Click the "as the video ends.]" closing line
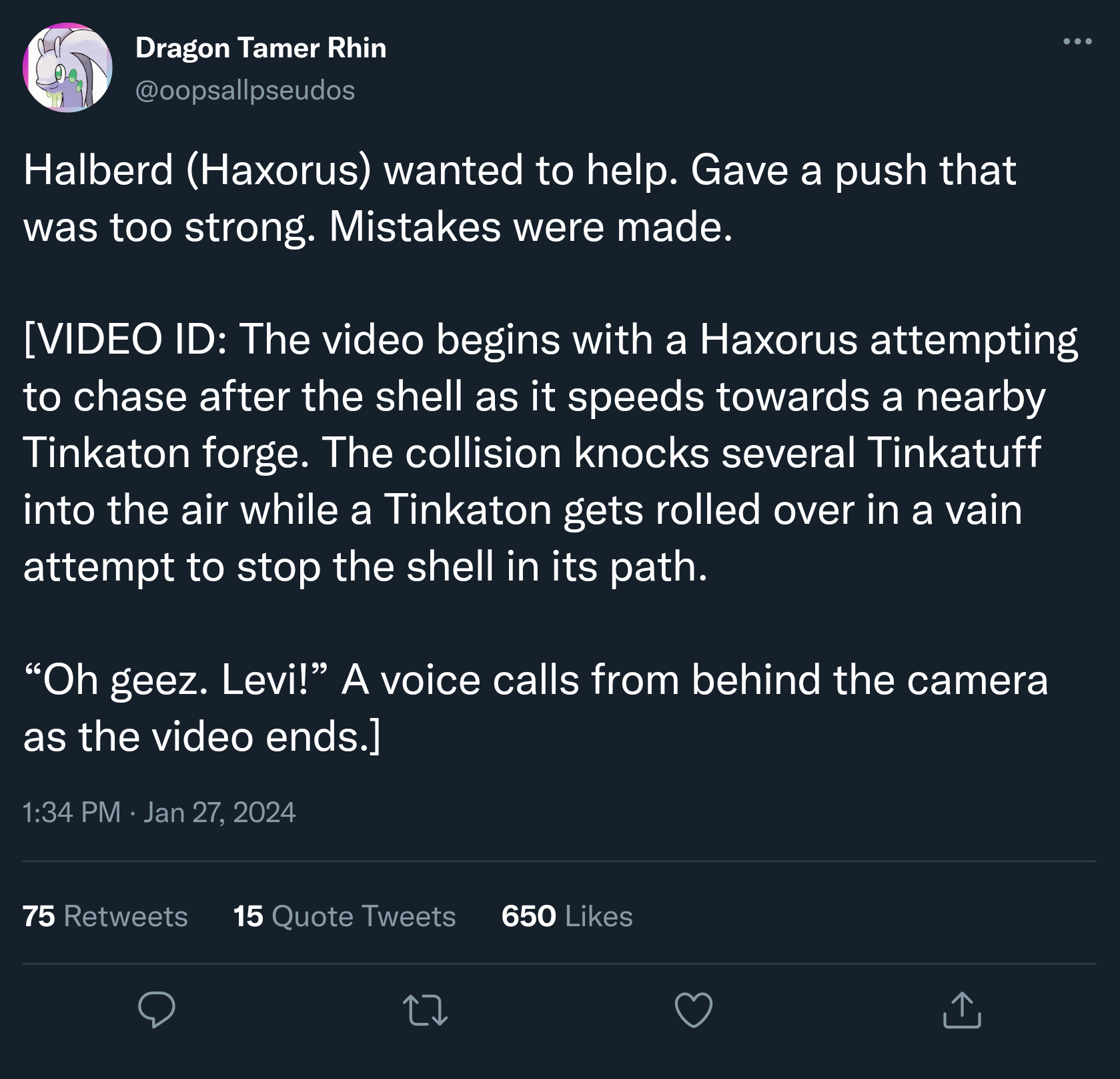 pyautogui.click(x=201, y=737)
